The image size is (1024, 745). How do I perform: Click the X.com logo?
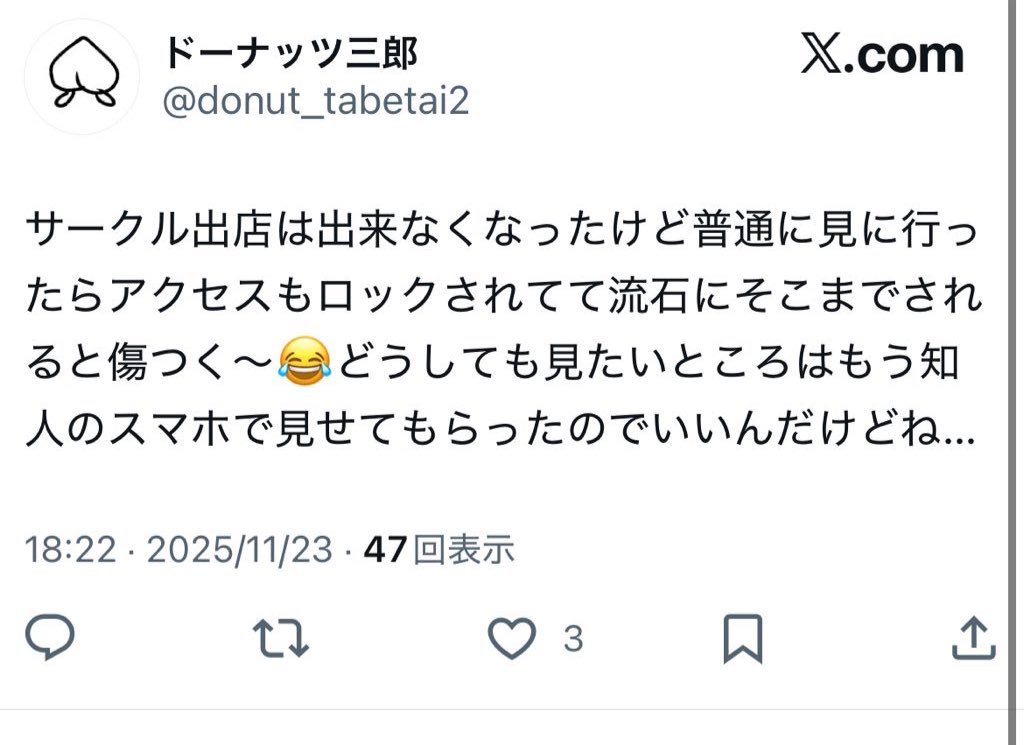[882, 55]
